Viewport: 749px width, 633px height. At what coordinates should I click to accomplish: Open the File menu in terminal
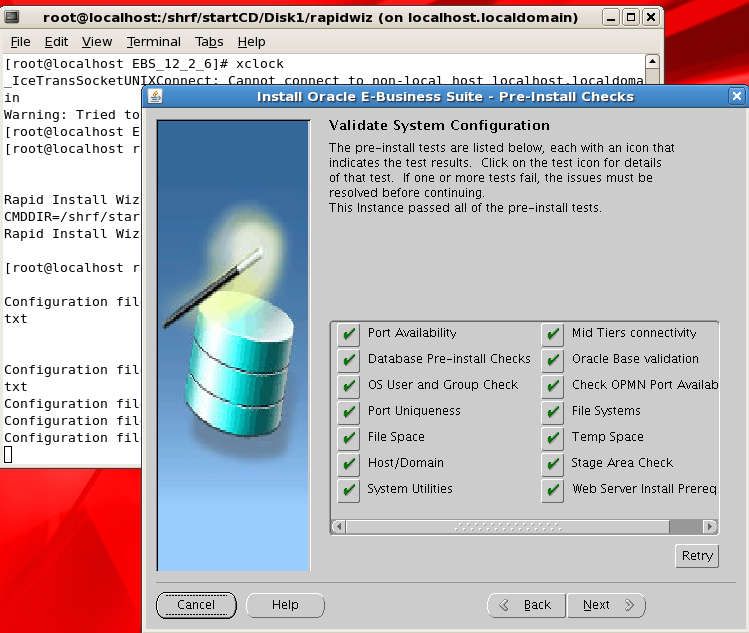click(21, 42)
